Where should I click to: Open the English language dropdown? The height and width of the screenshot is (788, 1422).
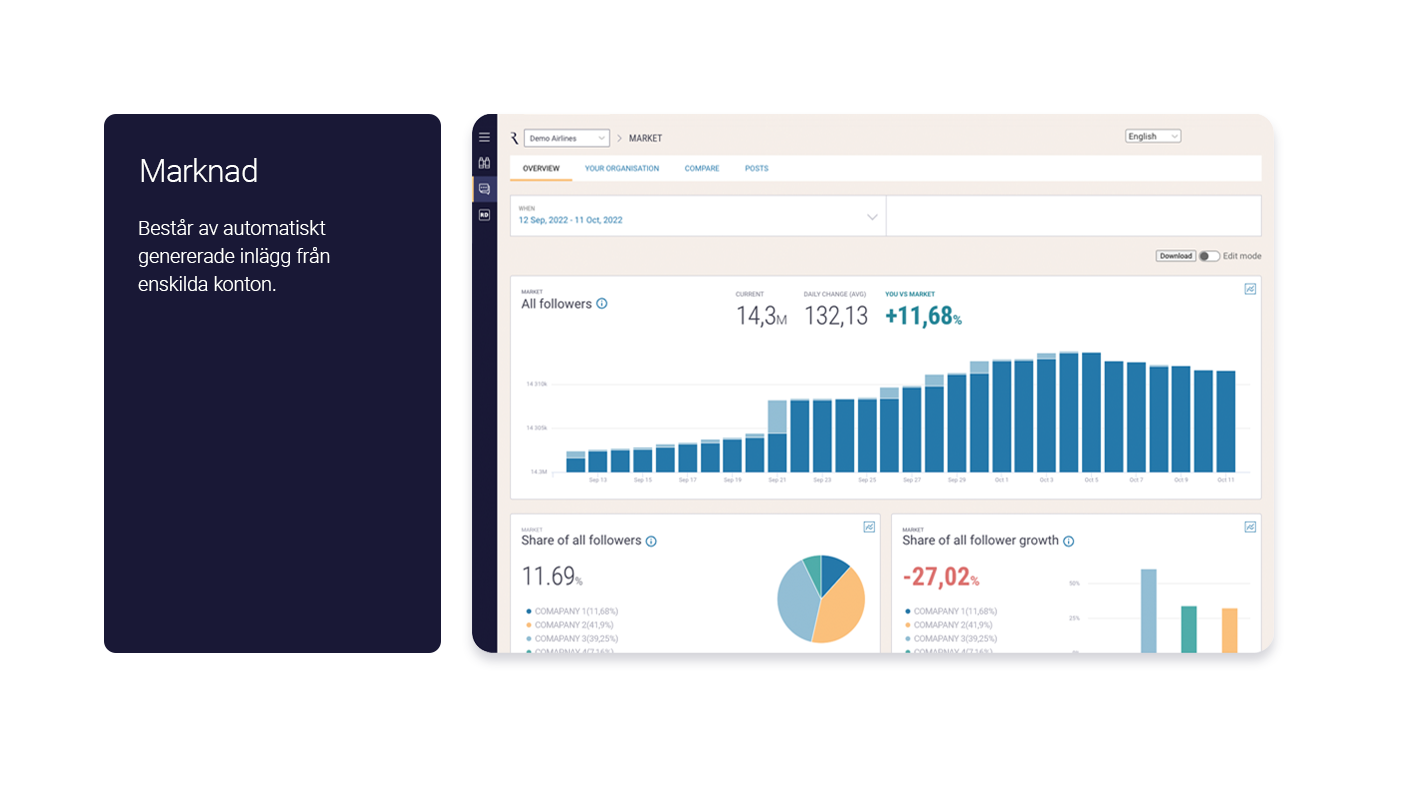tap(1153, 136)
